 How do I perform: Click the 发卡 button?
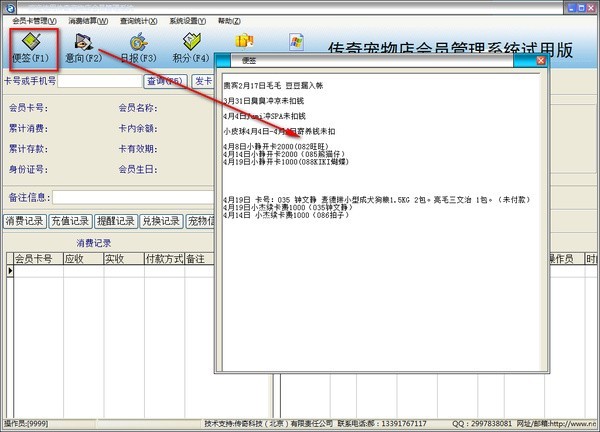click(x=203, y=81)
